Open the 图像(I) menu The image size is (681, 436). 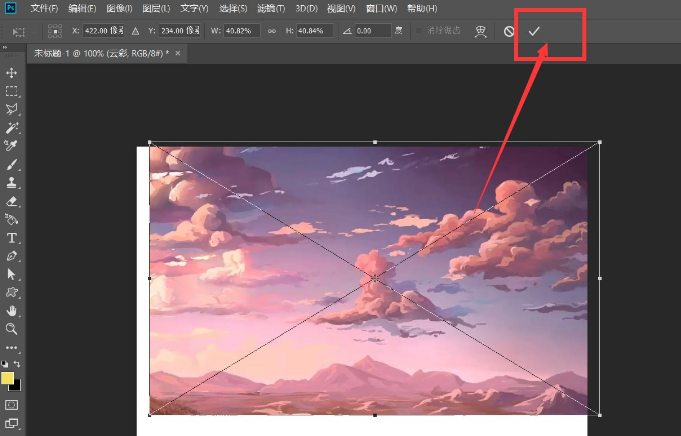click(119, 8)
